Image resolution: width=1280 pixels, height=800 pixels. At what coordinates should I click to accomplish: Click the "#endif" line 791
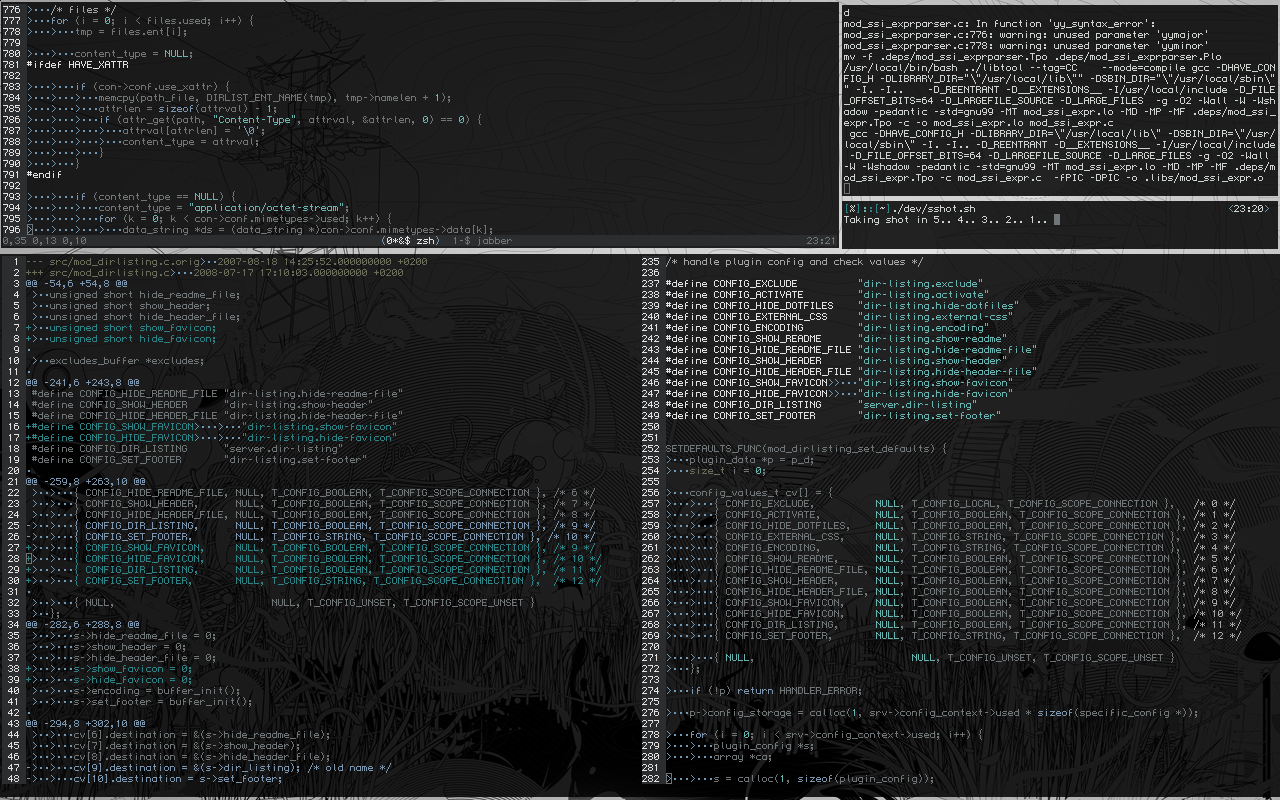click(x=45, y=174)
